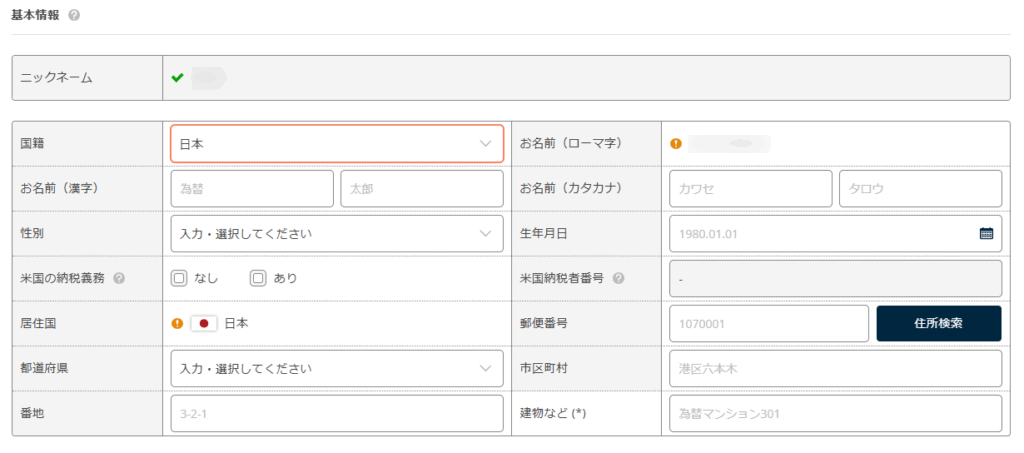Click the 都道府県 label
1024x453 pixels.
pyautogui.click(x=44, y=368)
